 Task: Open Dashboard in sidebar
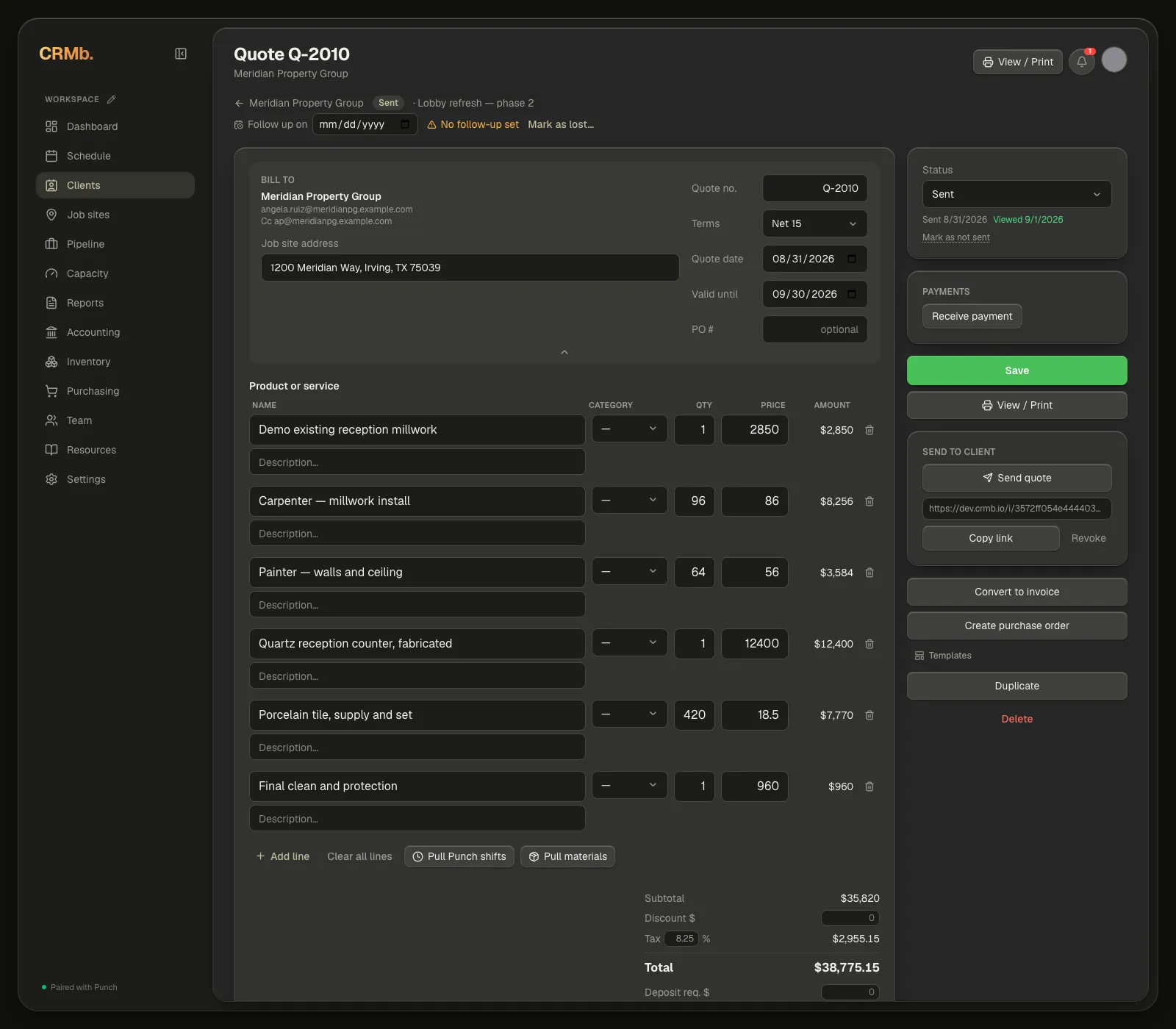[115, 126]
